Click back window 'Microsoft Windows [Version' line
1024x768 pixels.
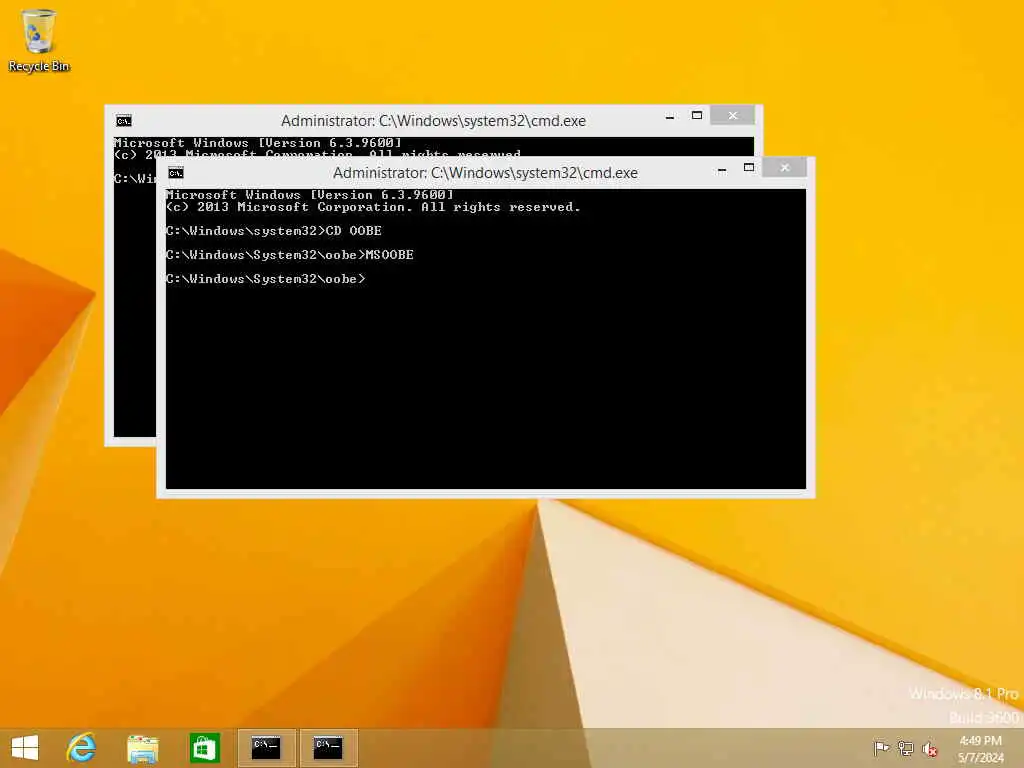[x=257, y=142]
